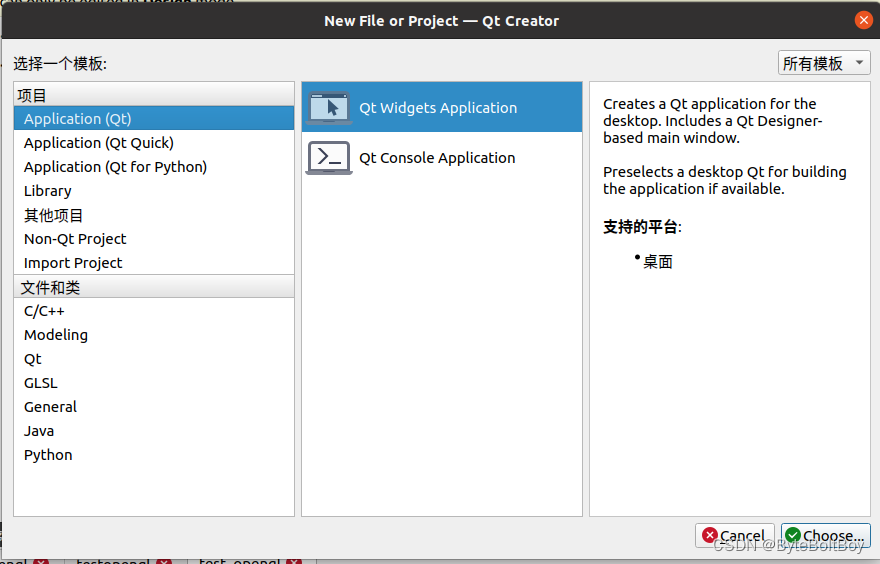Select the Qt Widgets Application icon
Image resolution: width=880 pixels, height=564 pixels.
click(329, 108)
